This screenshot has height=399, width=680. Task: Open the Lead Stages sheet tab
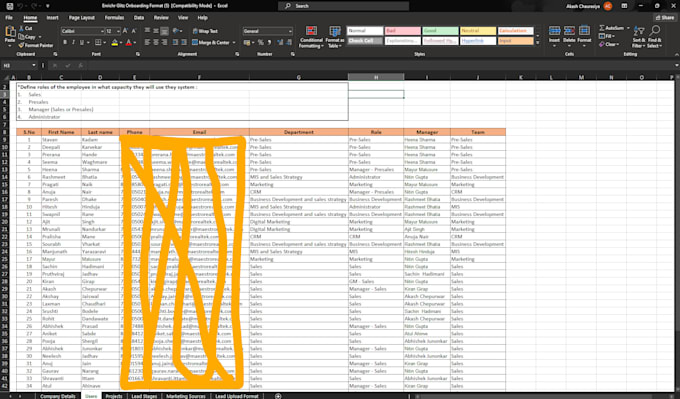[144, 396]
